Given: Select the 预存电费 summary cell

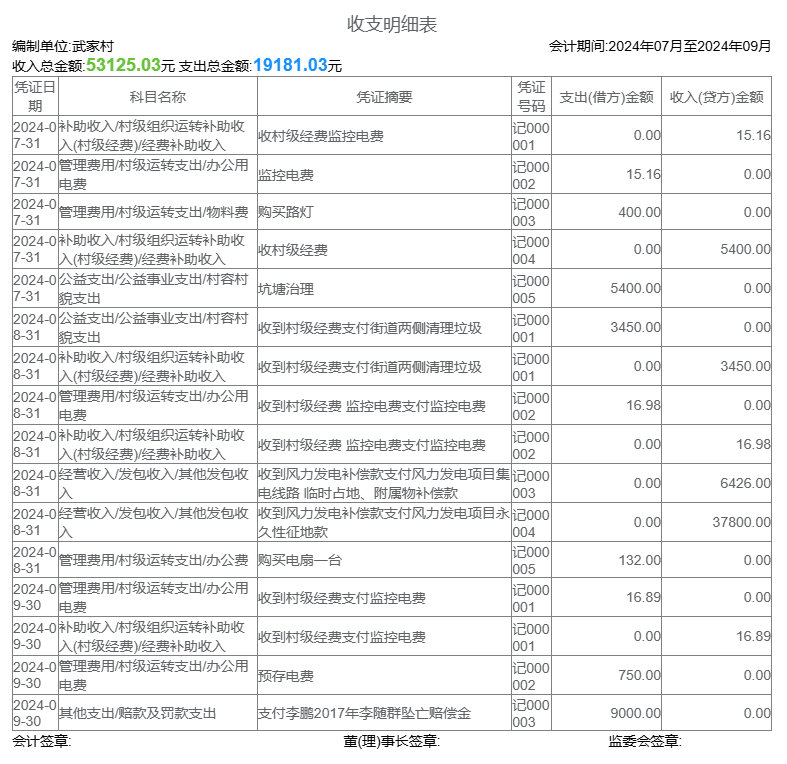Looking at the screenshot, I should pos(286,675).
